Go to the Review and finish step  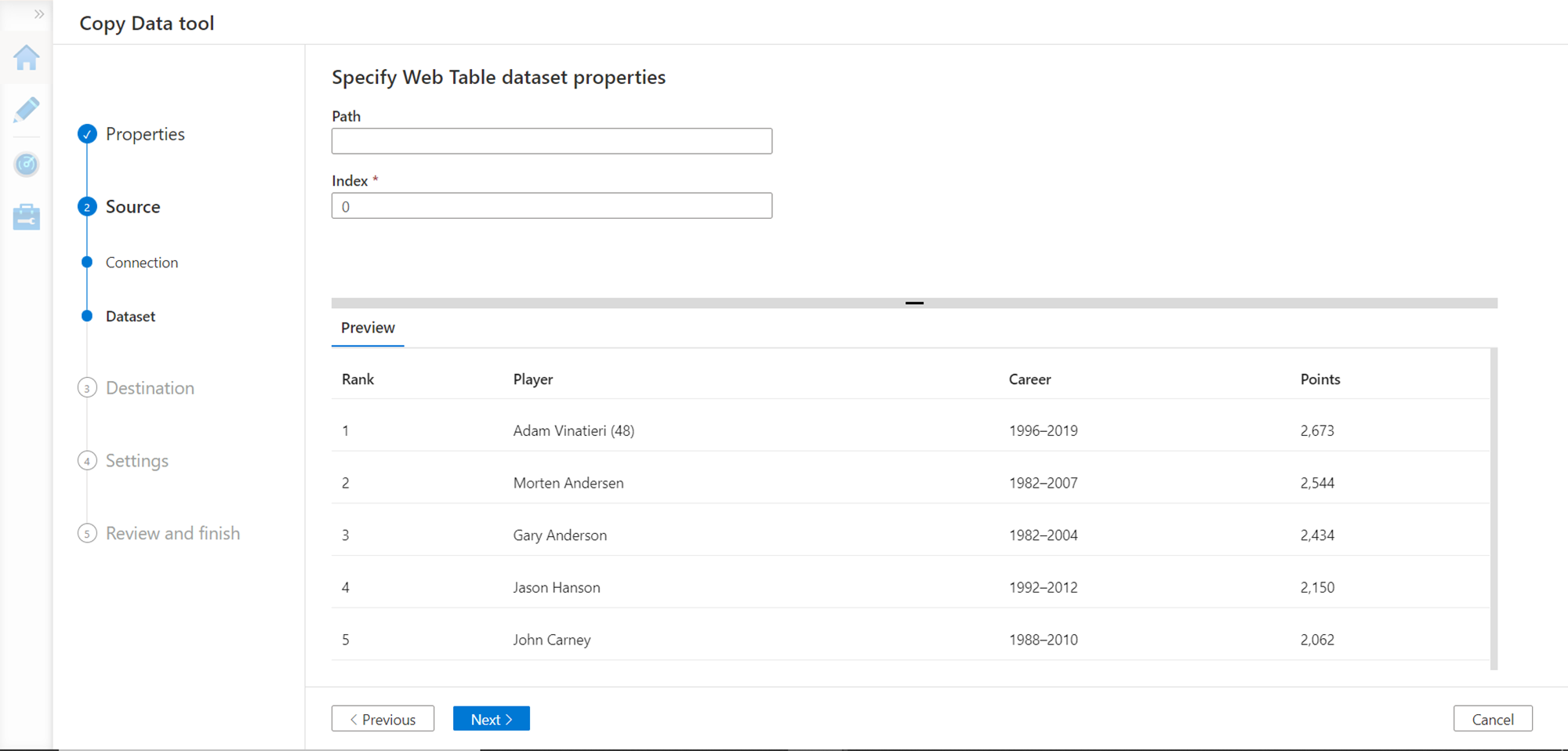(172, 534)
